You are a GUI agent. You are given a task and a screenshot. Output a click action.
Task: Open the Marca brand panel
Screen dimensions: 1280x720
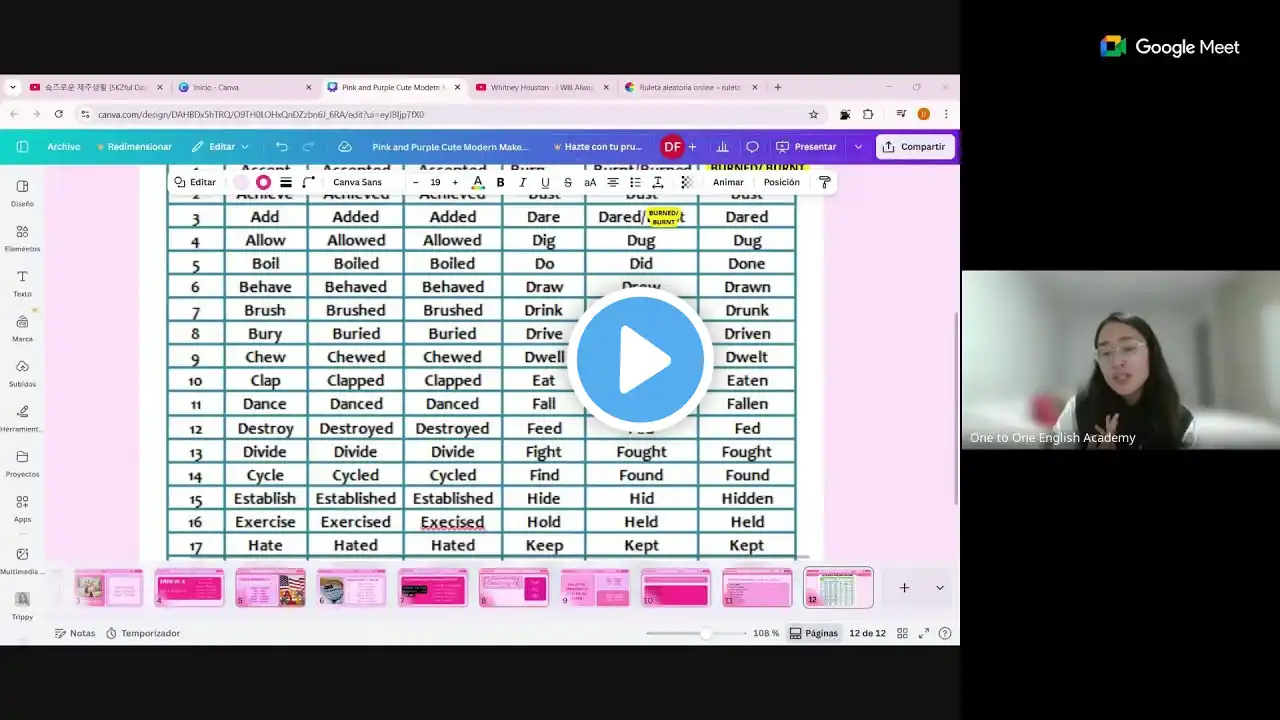[x=22, y=329]
